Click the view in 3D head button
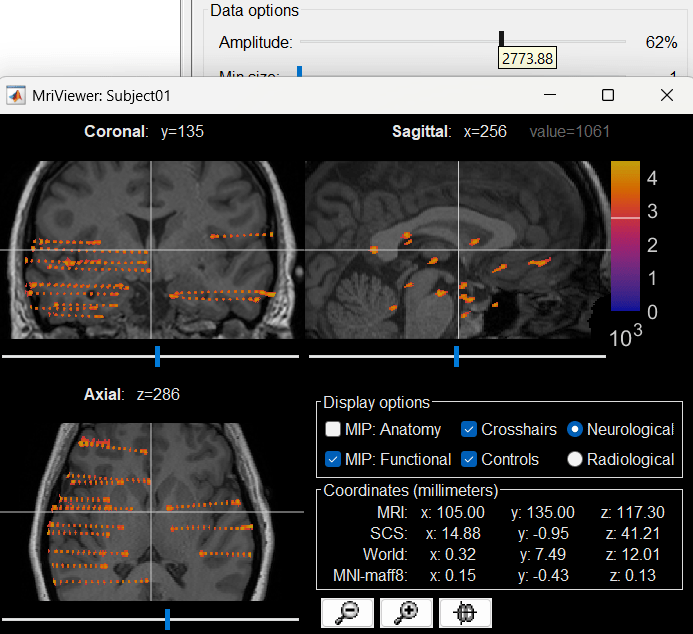This screenshot has height=634, width=693. (x=465, y=612)
